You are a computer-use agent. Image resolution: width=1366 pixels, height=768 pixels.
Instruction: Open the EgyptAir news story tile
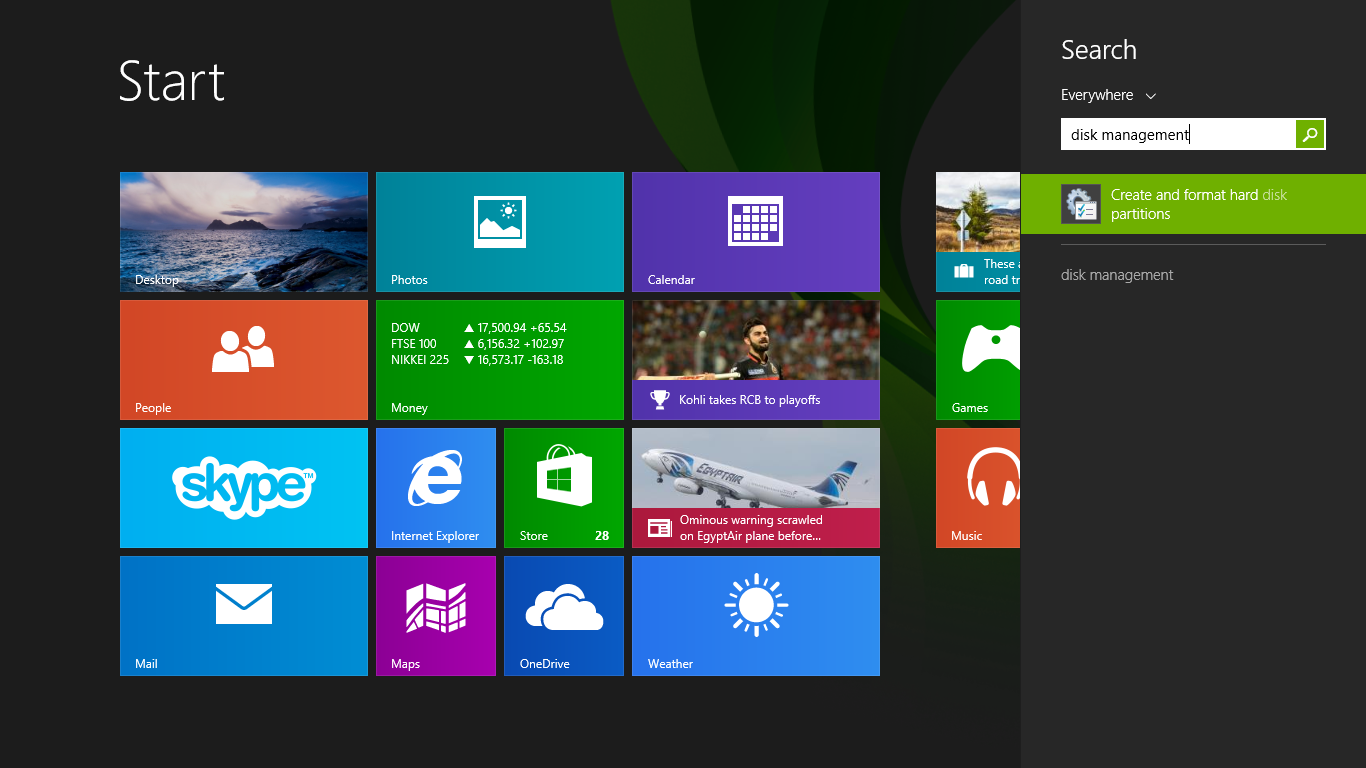pos(756,488)
